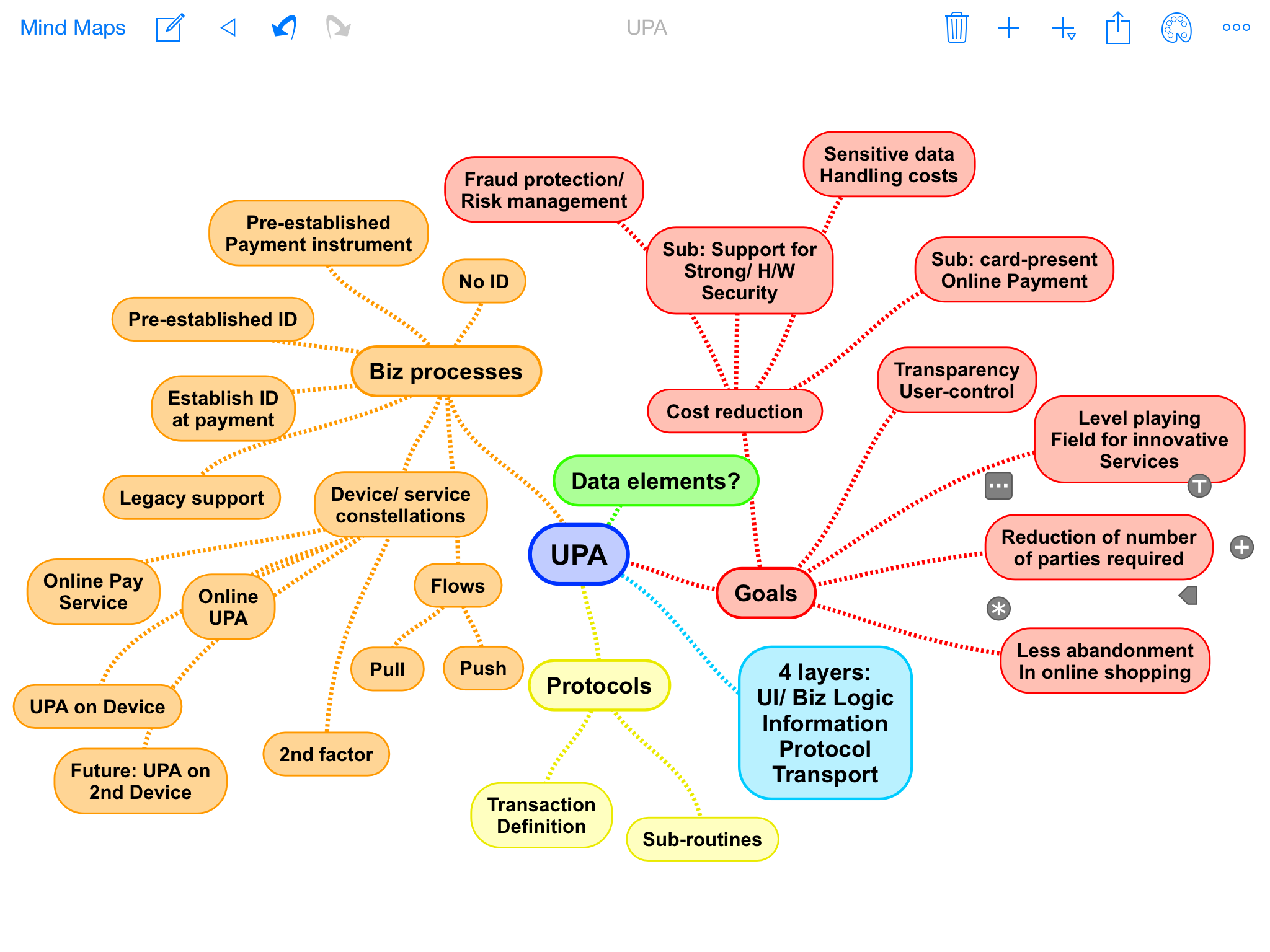Click the gray asterisk node handle
Viewport: 1270px width, 952px height.
click(x=998, y=609)
